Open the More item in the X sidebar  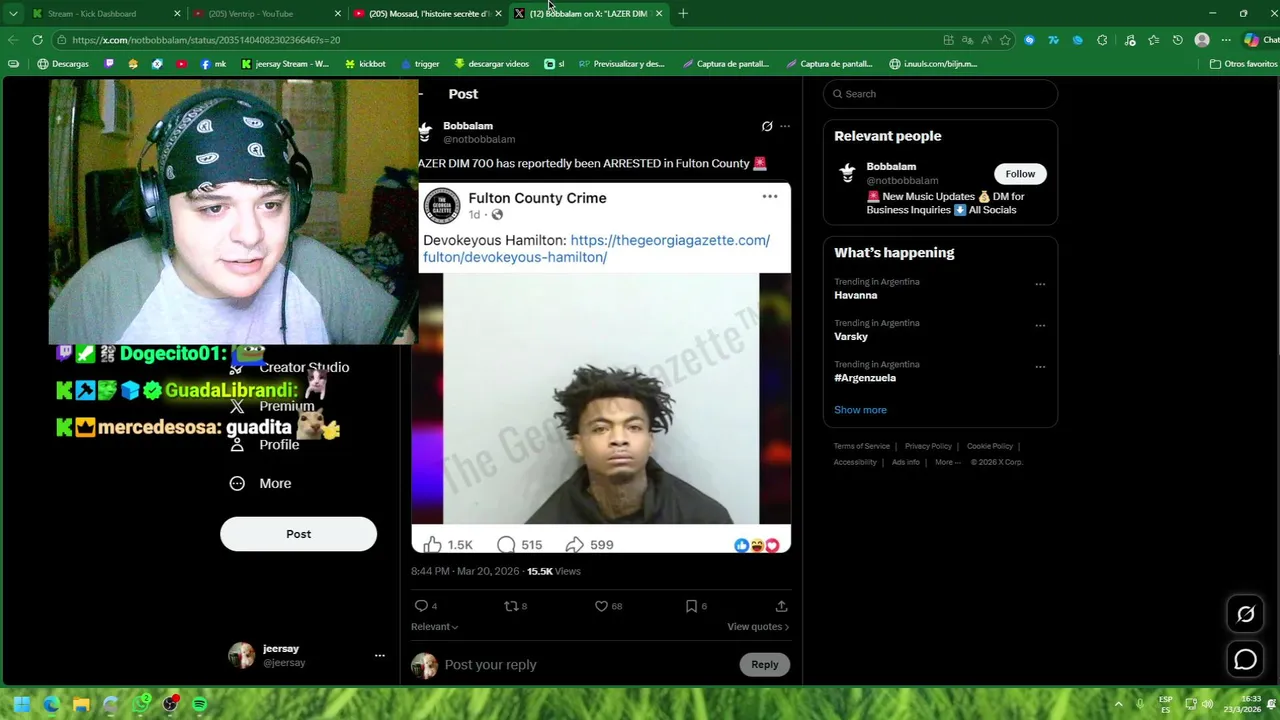261,483
